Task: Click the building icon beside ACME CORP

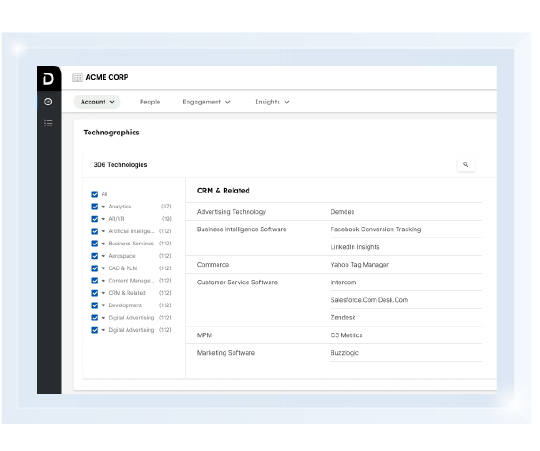Action: pos(77,77)
